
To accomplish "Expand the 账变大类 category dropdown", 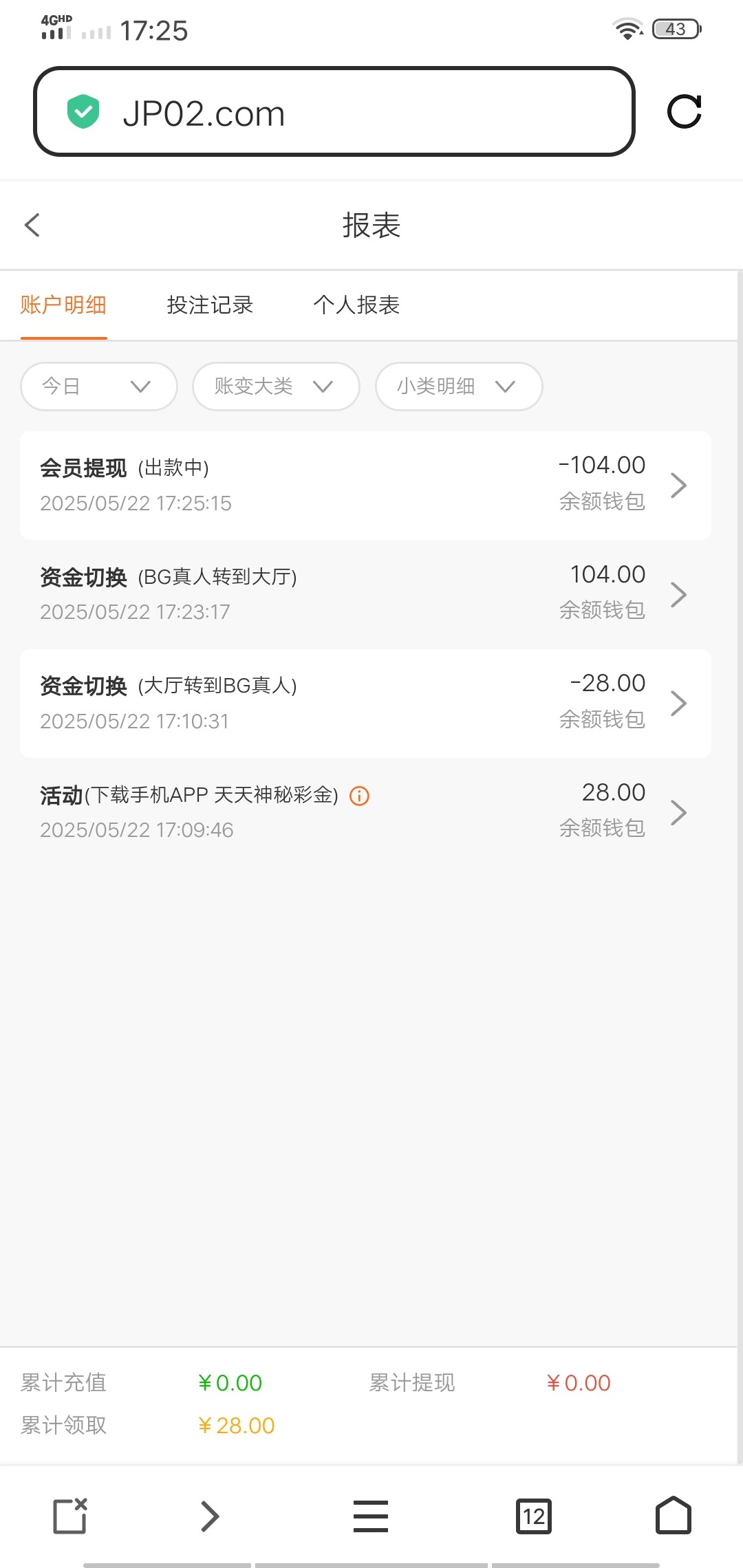I will (x=275, y=386).
